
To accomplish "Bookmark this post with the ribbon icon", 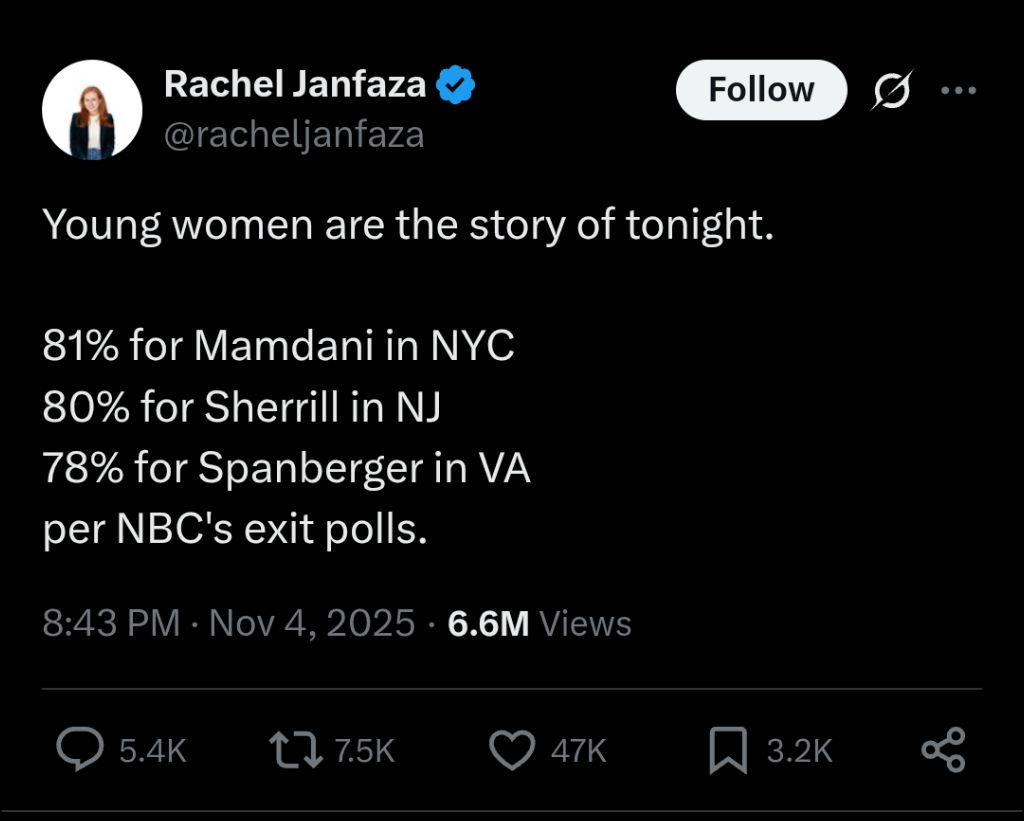I will coord(728,750).
